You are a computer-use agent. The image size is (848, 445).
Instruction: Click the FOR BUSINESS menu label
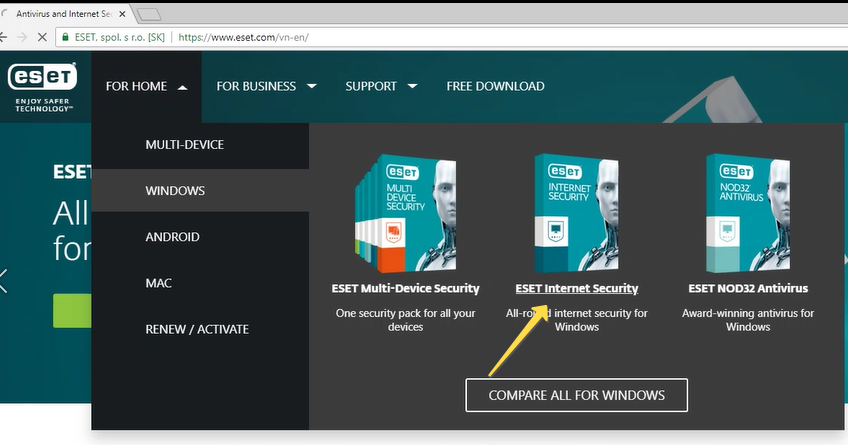click(256, 86)
